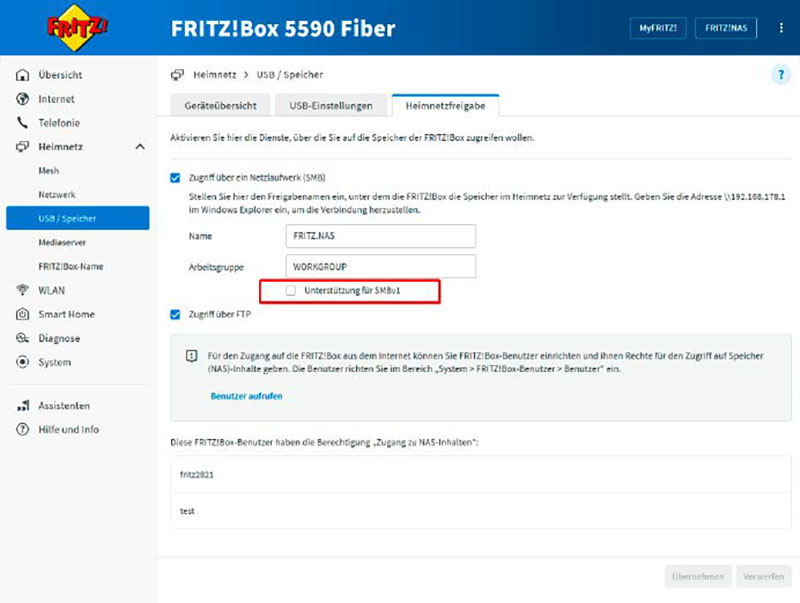This screenshot has height=603, width=800.
Task: Disable Zugriff über ein Netzlaufwerk (SMB)
Action: click(x=175, y=178)
